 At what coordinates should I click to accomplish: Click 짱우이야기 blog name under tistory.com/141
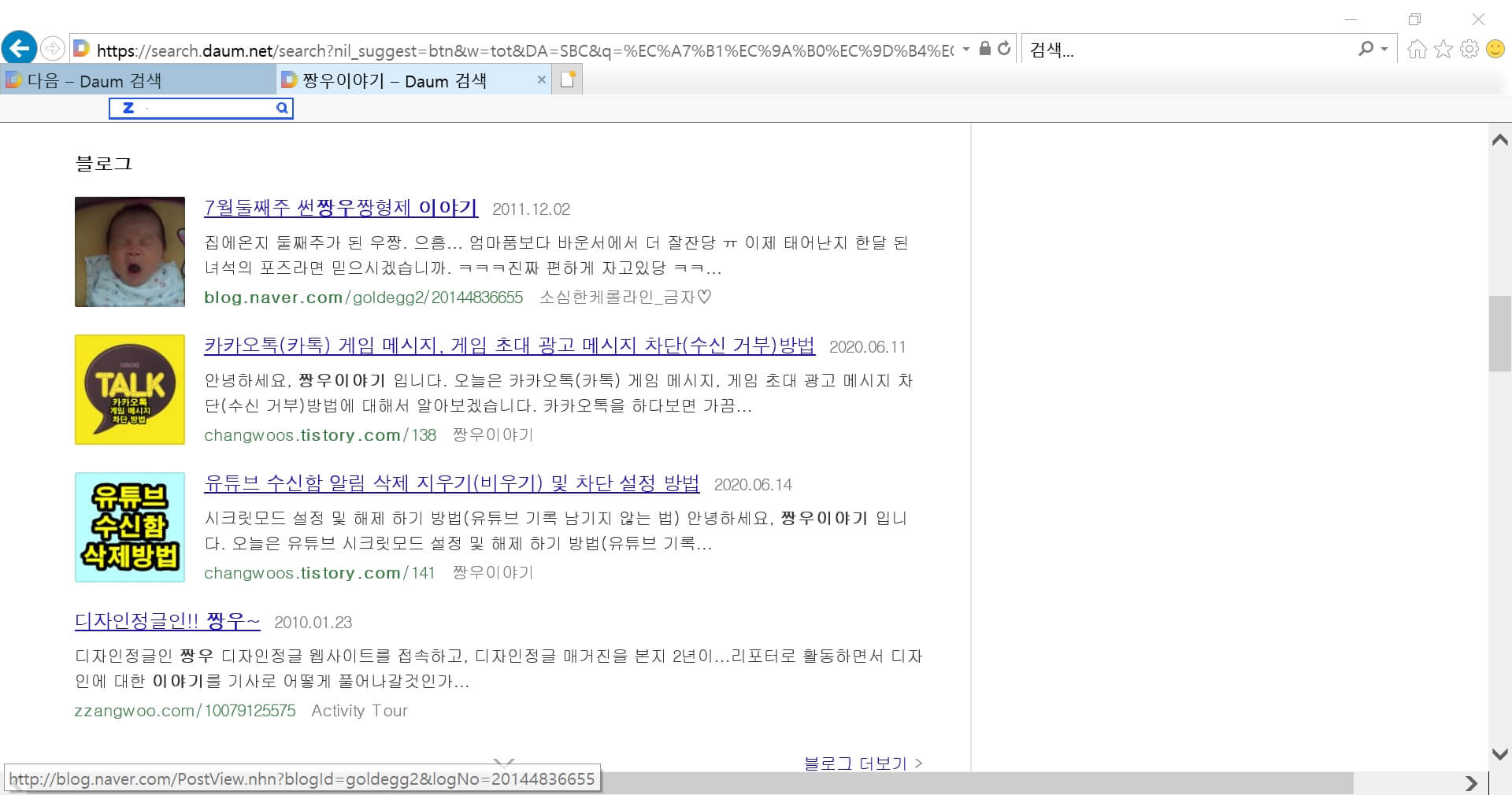493,573
